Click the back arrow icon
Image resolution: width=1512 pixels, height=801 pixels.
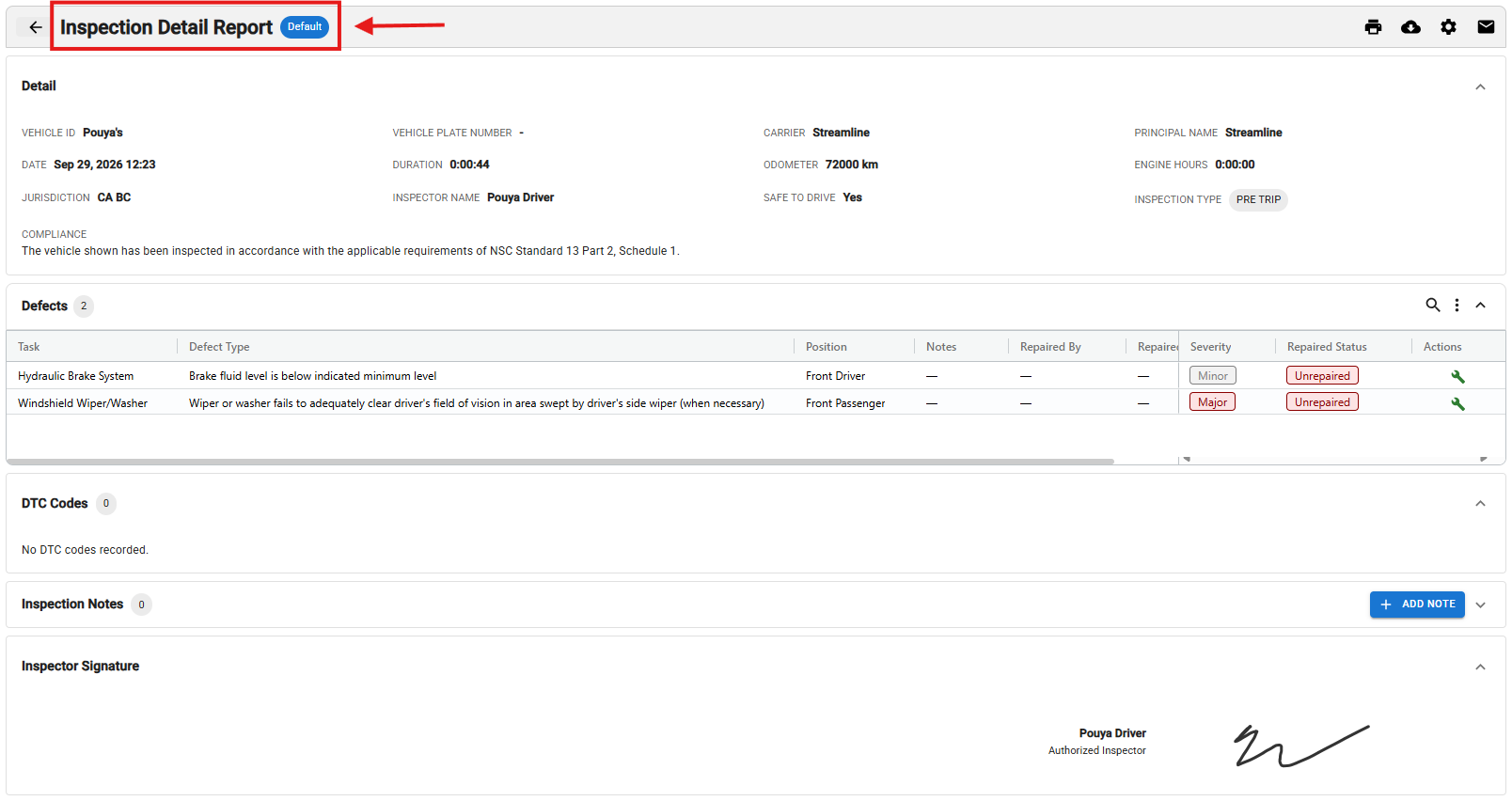coord(35,27)
